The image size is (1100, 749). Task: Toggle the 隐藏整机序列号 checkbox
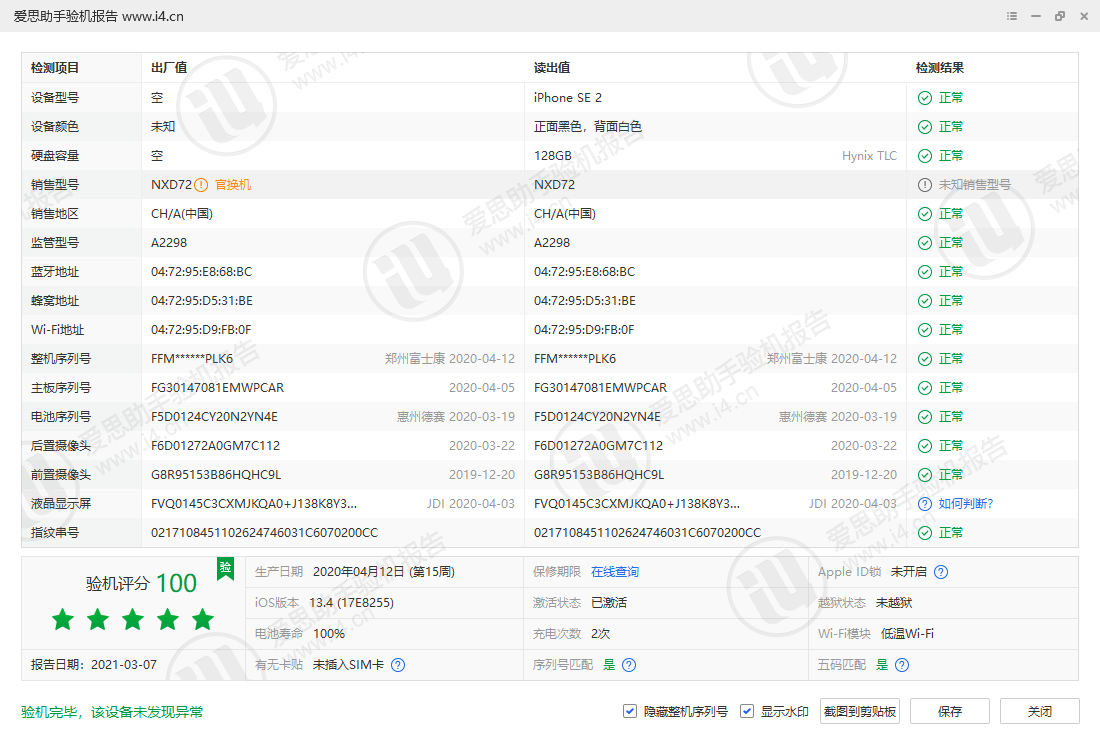click(x=630, y=711)
